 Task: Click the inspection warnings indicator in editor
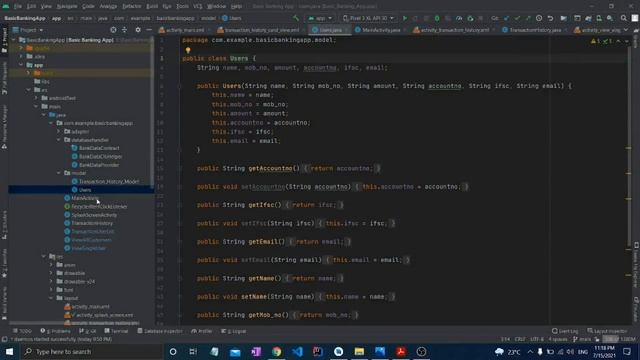point(602,41)
